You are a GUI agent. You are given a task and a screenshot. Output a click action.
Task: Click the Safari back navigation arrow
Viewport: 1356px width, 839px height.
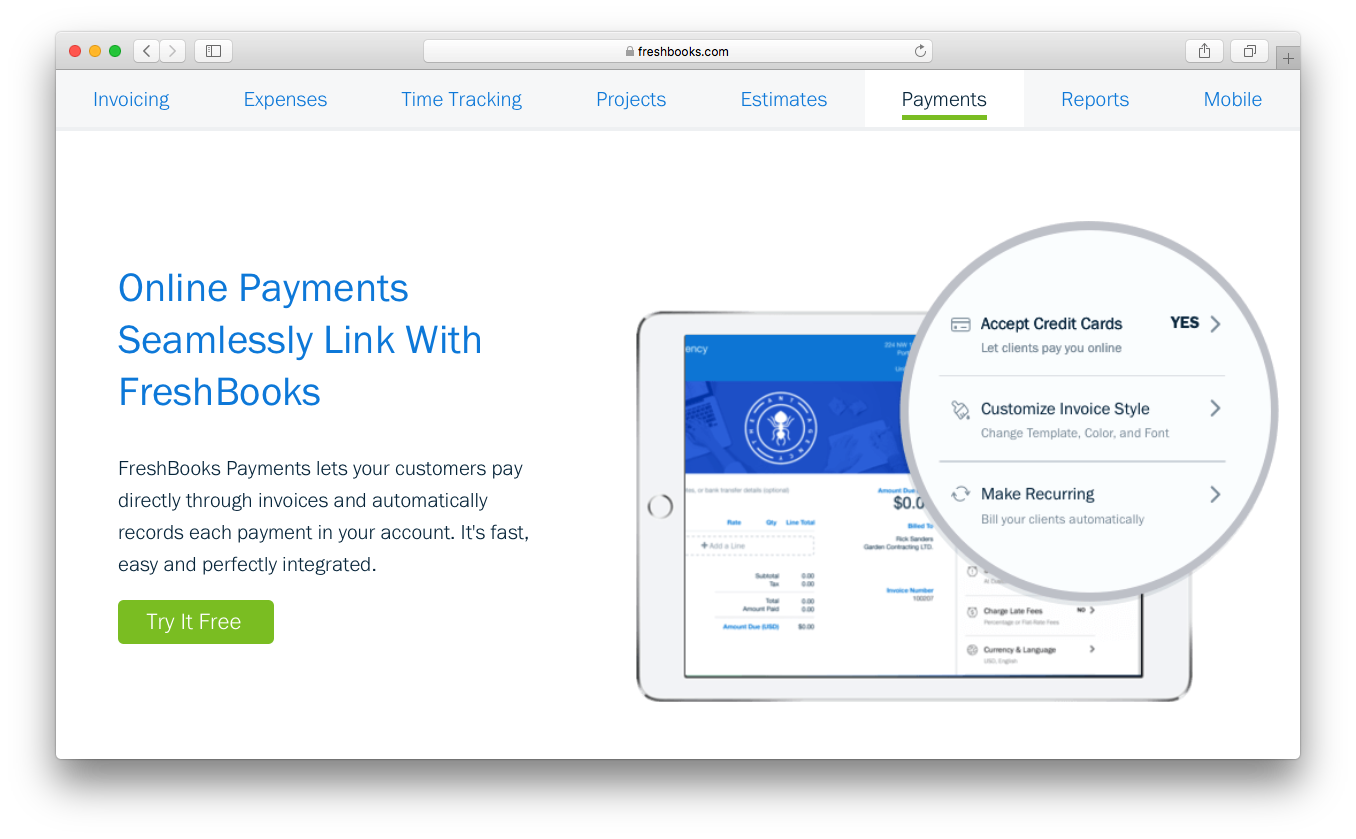pos(146,51)
